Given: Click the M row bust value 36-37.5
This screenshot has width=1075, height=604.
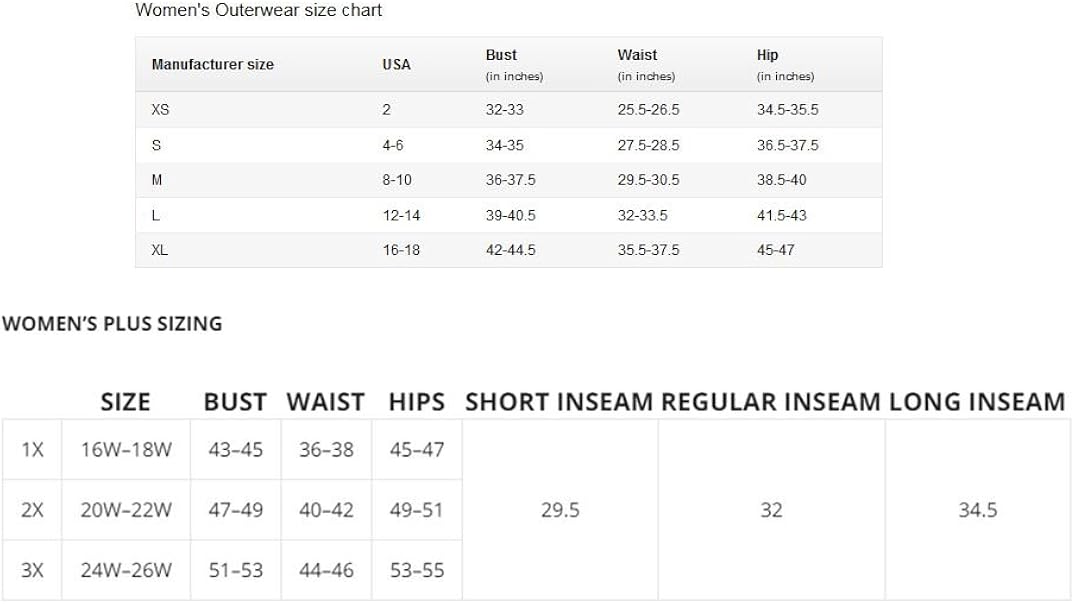Looking at the screenshot, I should click(x=510, y=180).
